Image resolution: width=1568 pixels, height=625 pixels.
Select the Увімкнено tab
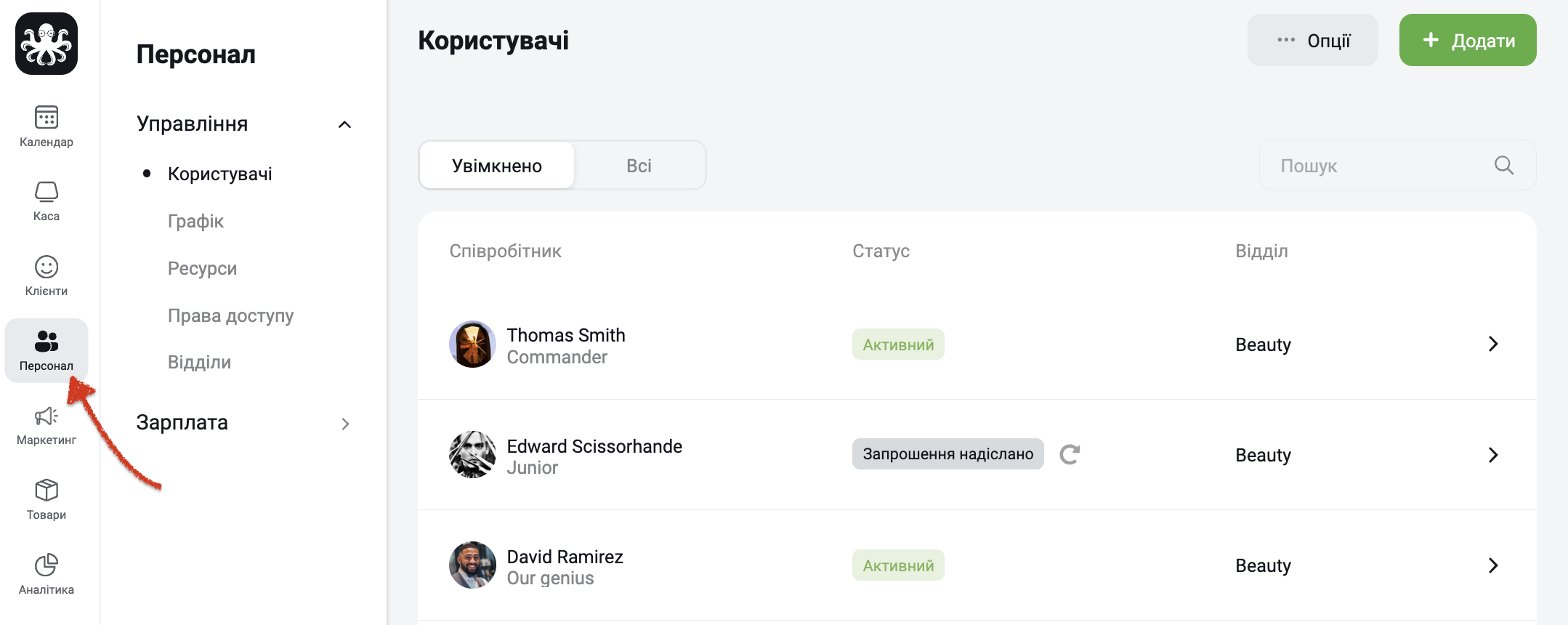tap(497, 166)
